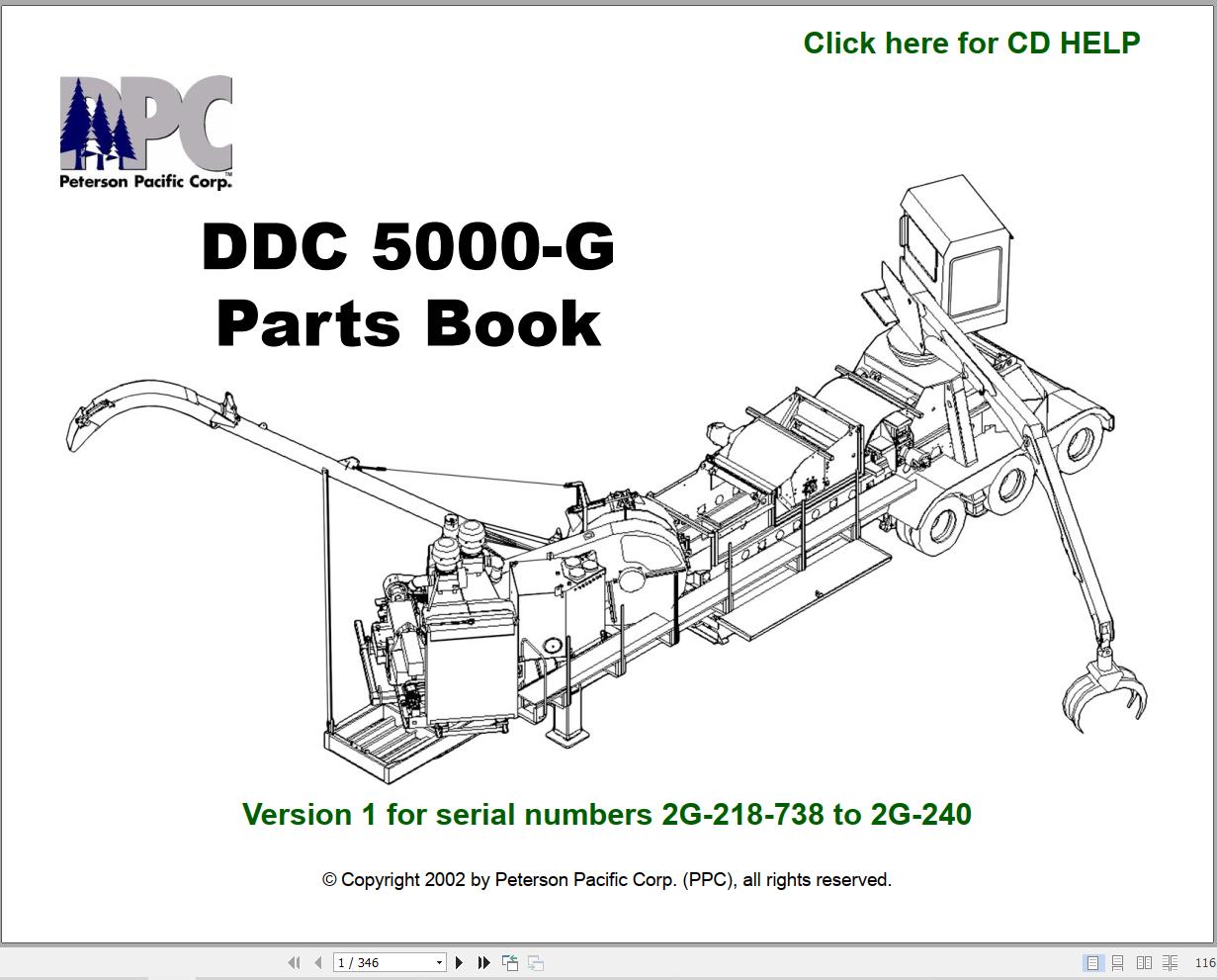1217x980 pixels.
Task: Go to the previous page
Action: point(317,962)
